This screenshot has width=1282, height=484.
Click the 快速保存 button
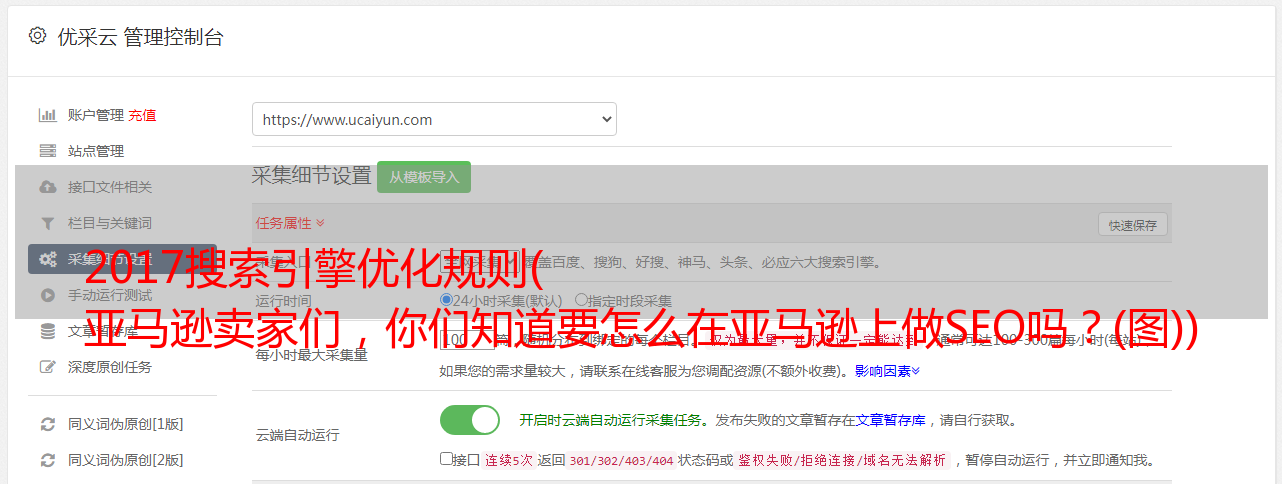click(x=1132, y=225)
